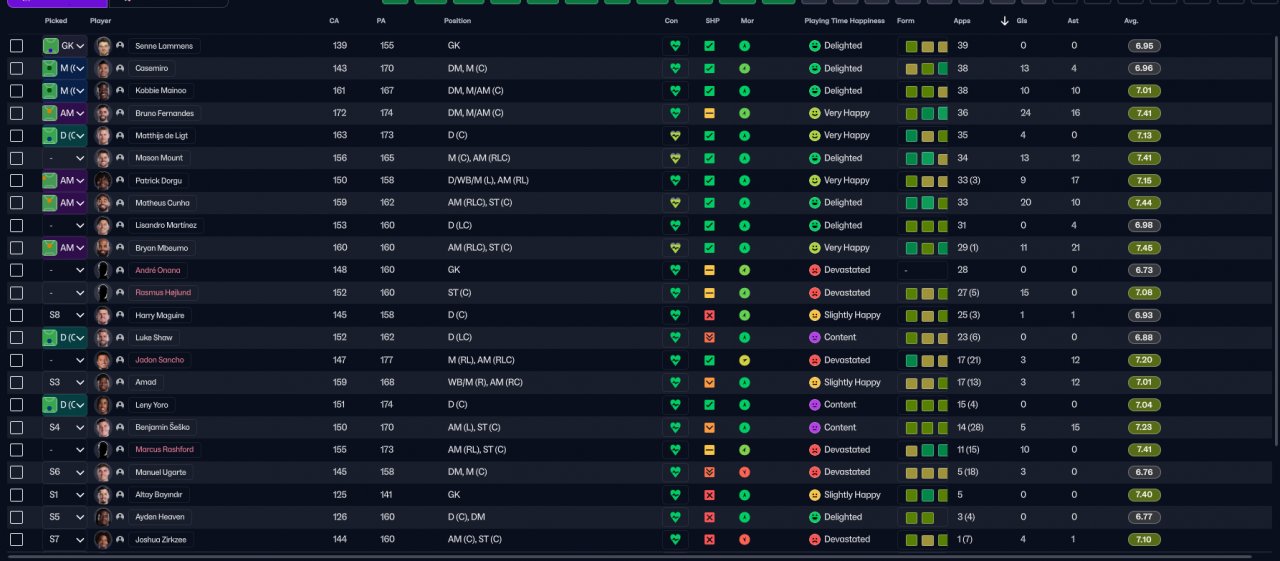1280x561 pixels.
Task: Open the GK picked dropdown for Lammens
Action: 65,46
